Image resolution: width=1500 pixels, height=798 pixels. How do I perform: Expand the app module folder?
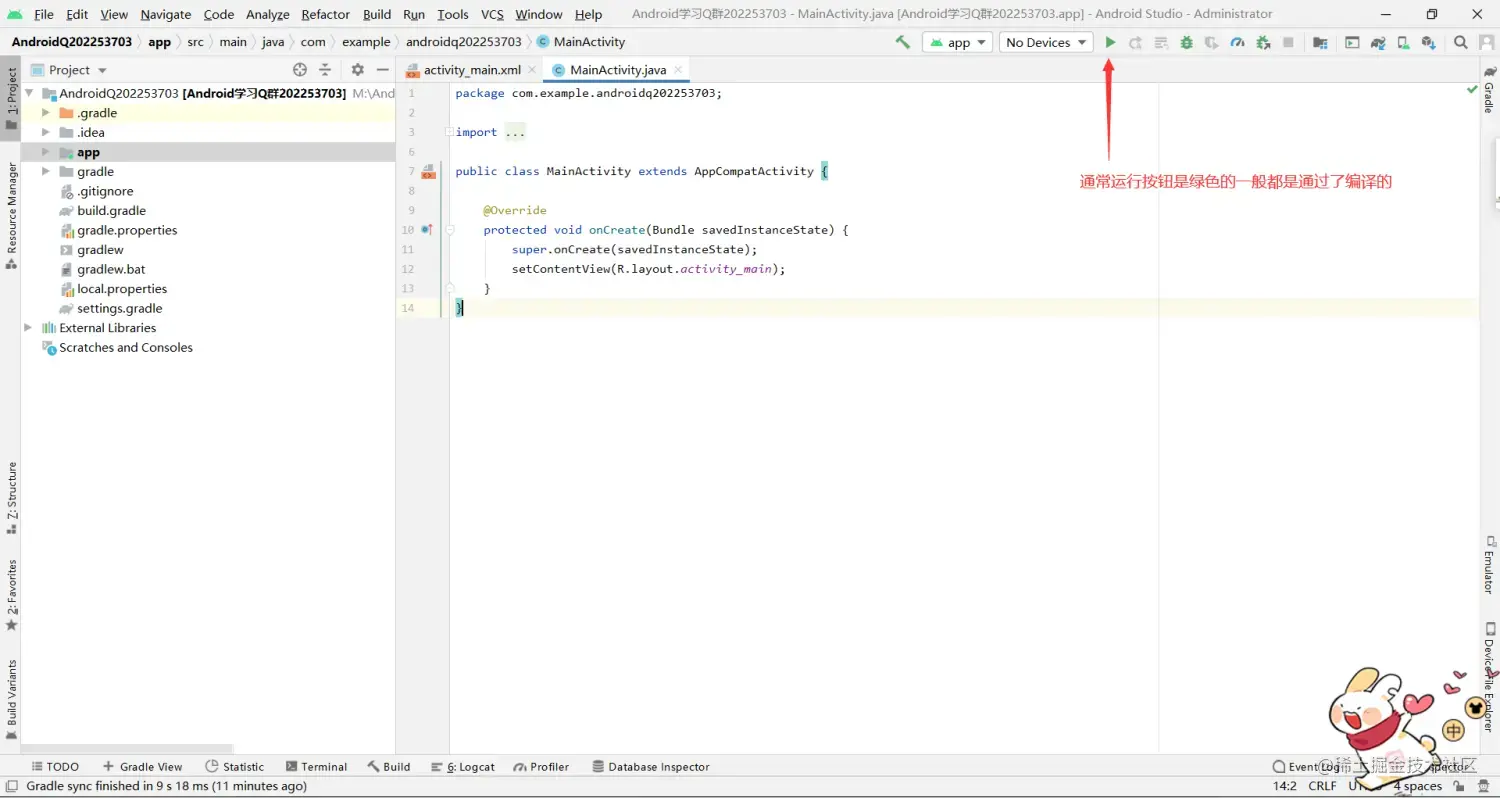45,152
